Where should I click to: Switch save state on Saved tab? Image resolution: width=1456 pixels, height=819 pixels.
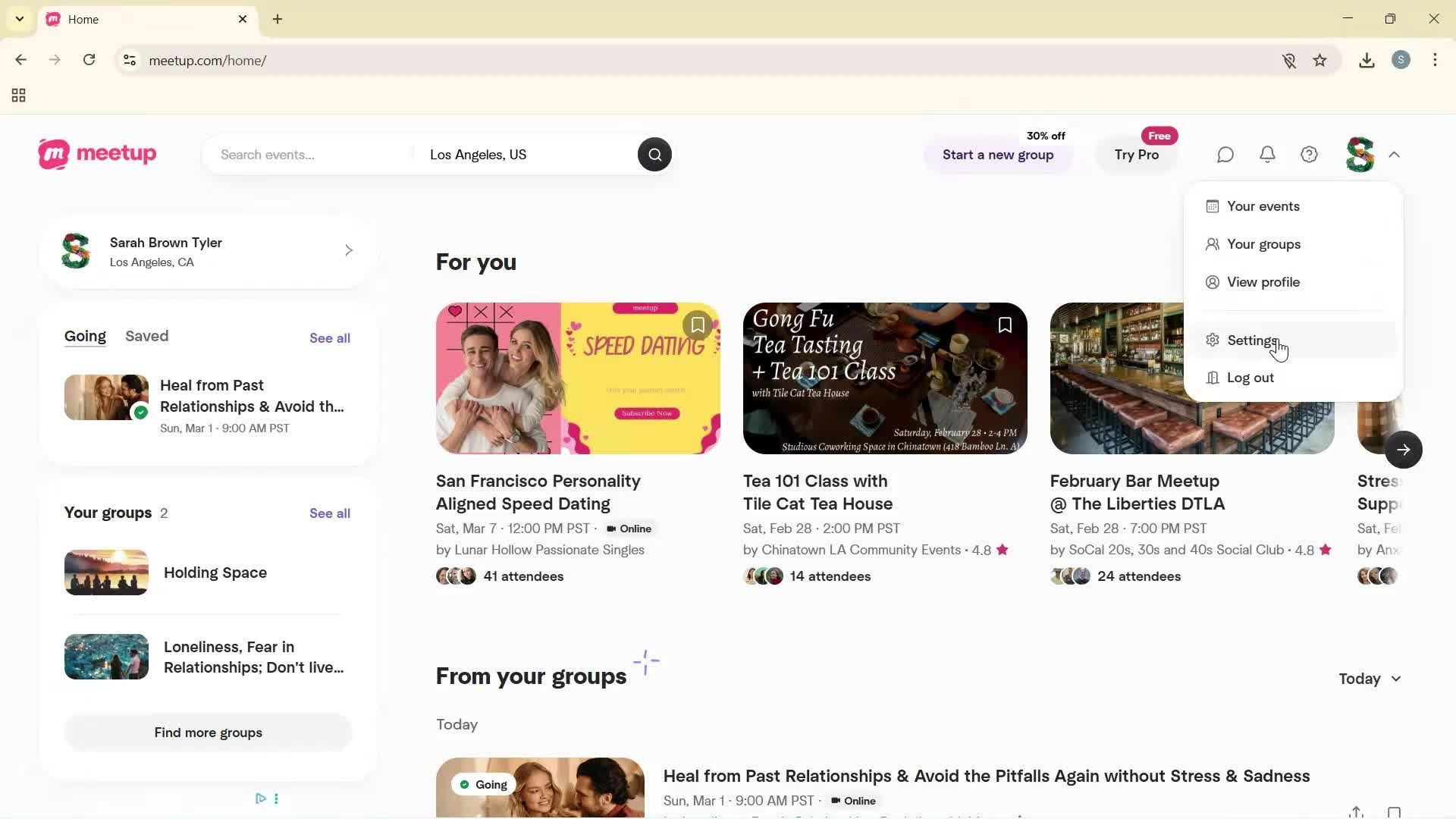pyautogui.click(x=146, y=336)
